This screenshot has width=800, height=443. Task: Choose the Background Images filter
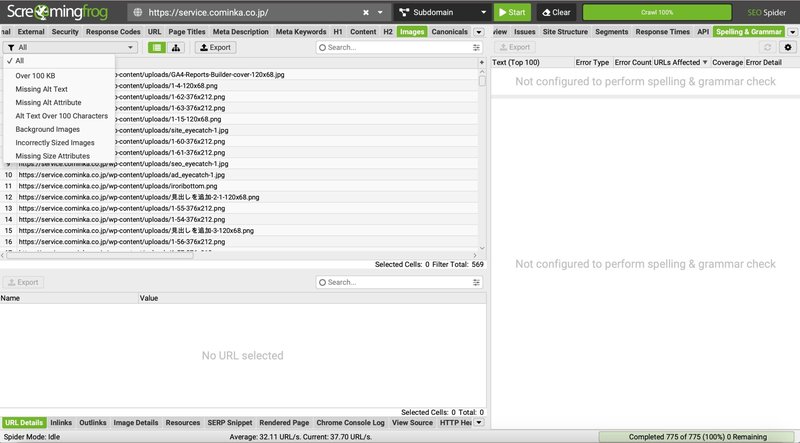(59, 129)
